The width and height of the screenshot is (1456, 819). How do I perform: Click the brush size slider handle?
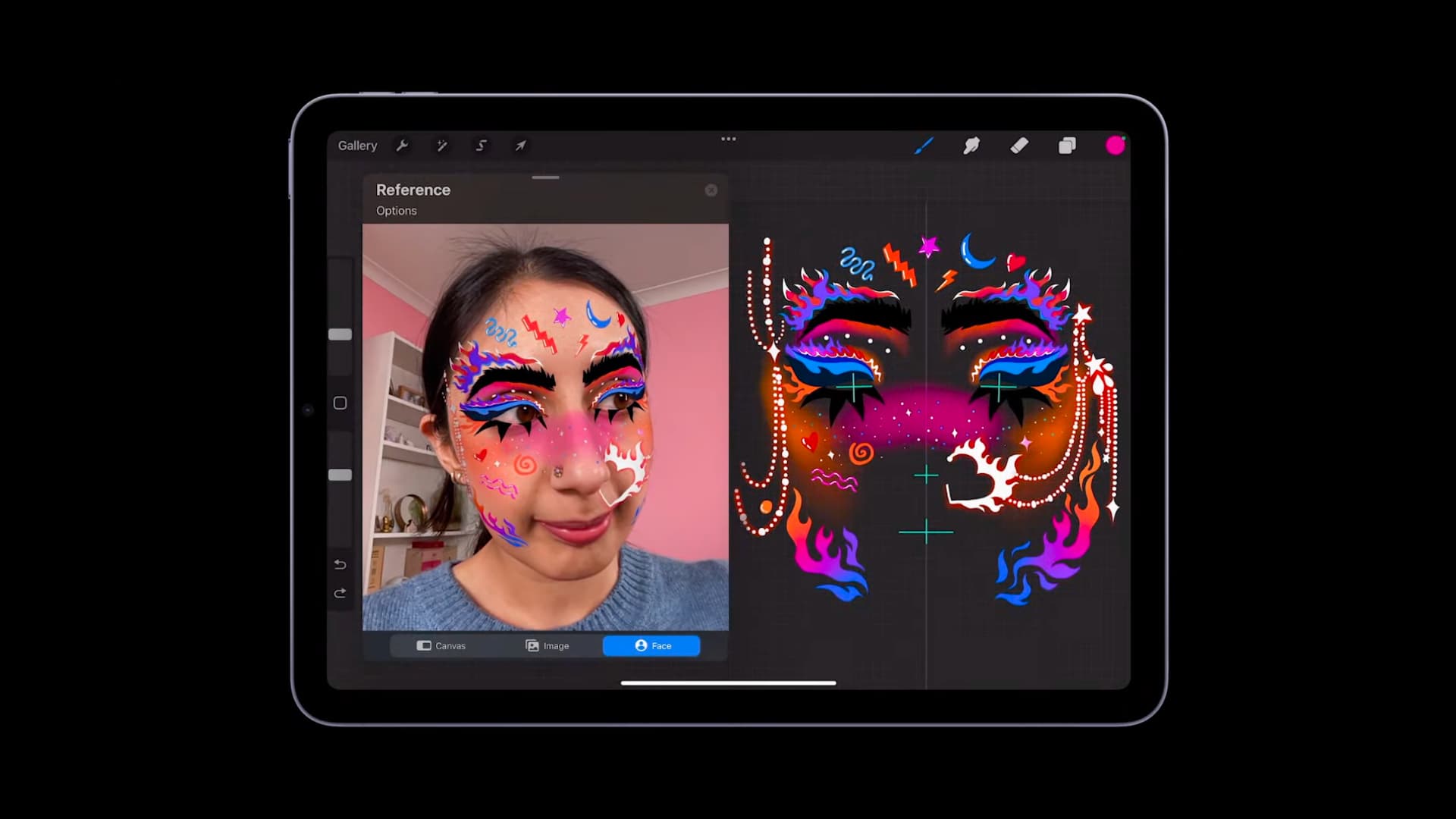click(340, 334)
